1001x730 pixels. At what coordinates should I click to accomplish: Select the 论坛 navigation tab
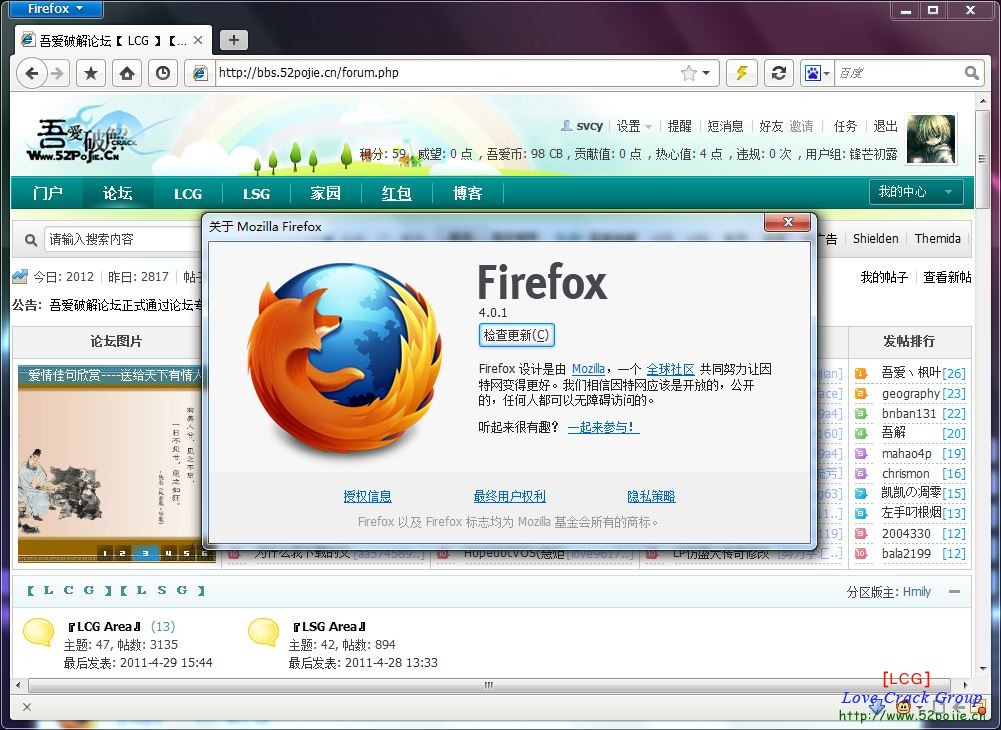point(118,193)
